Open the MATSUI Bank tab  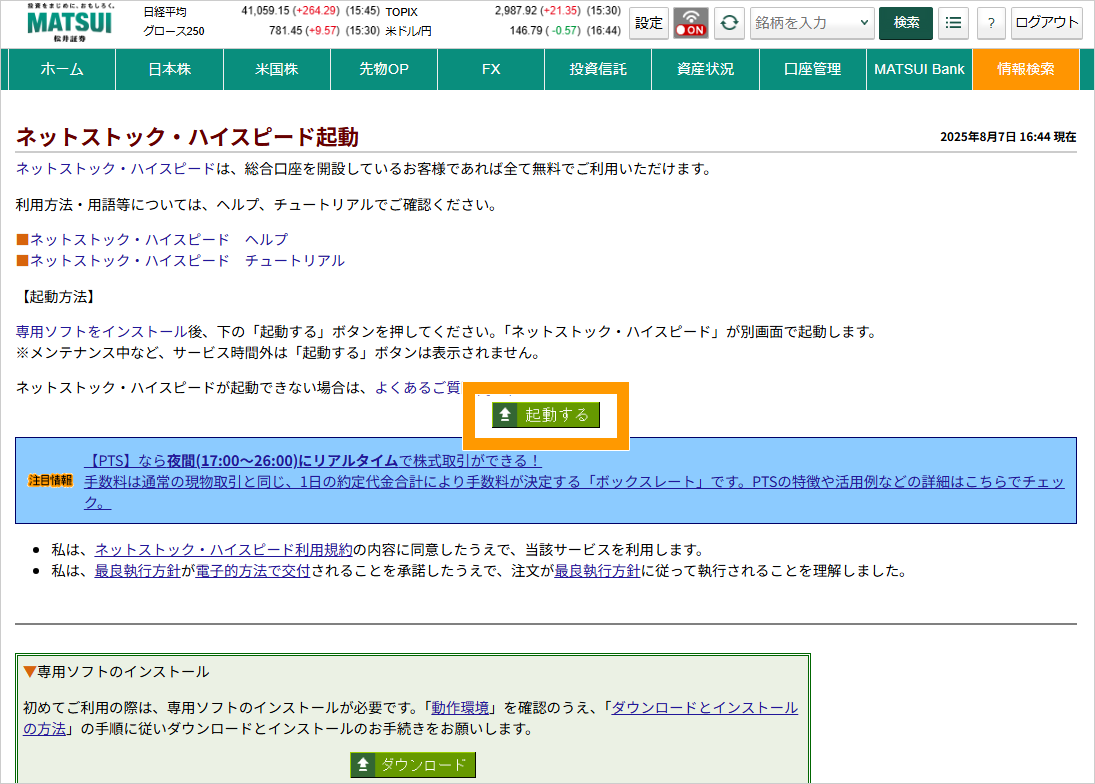(919, 69)
